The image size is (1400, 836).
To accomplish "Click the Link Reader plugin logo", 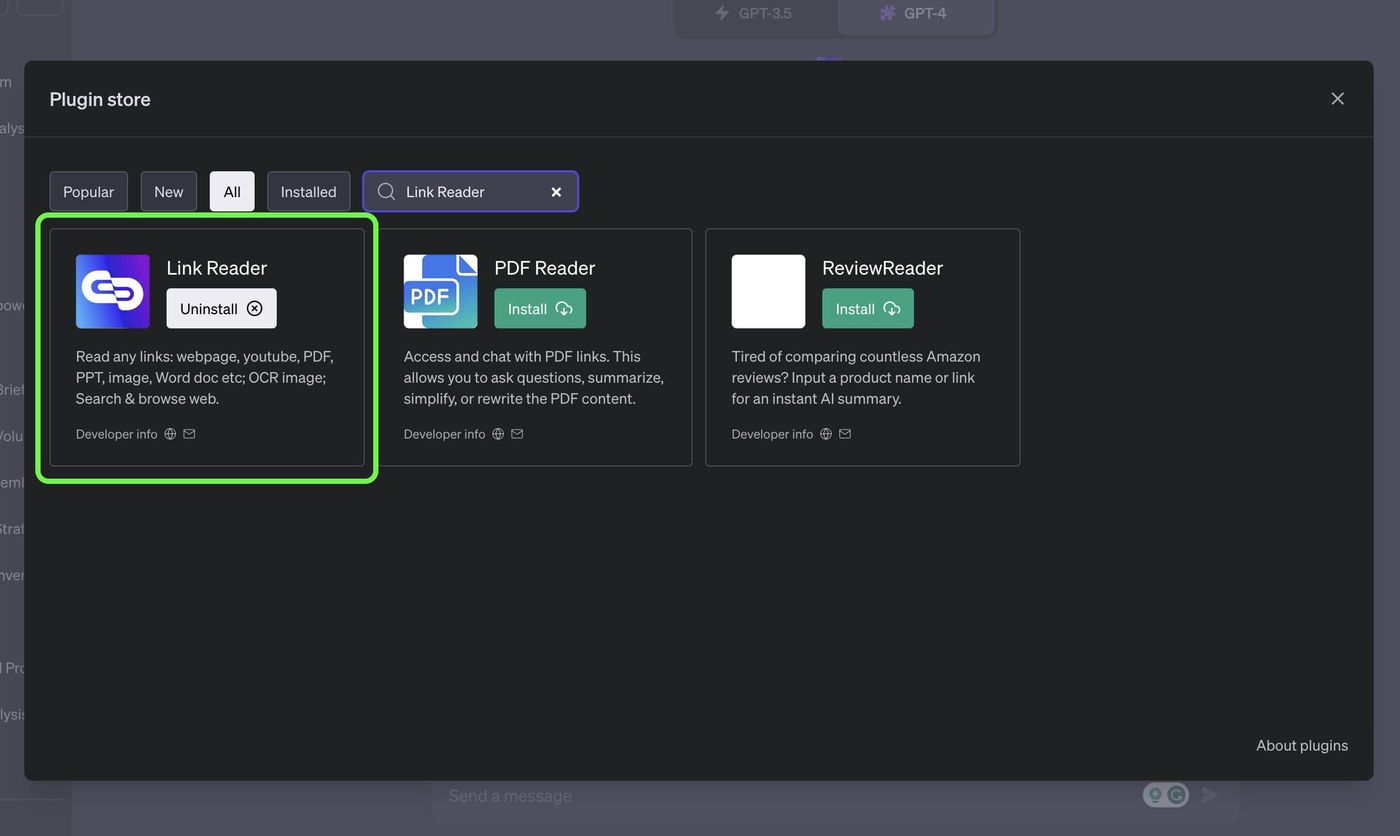I will pyautogui.click(x=113, y=291).
